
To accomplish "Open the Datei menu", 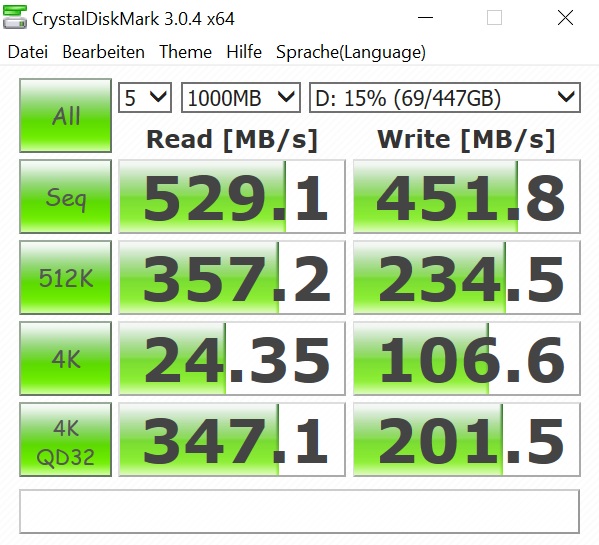I will point(28,52).
